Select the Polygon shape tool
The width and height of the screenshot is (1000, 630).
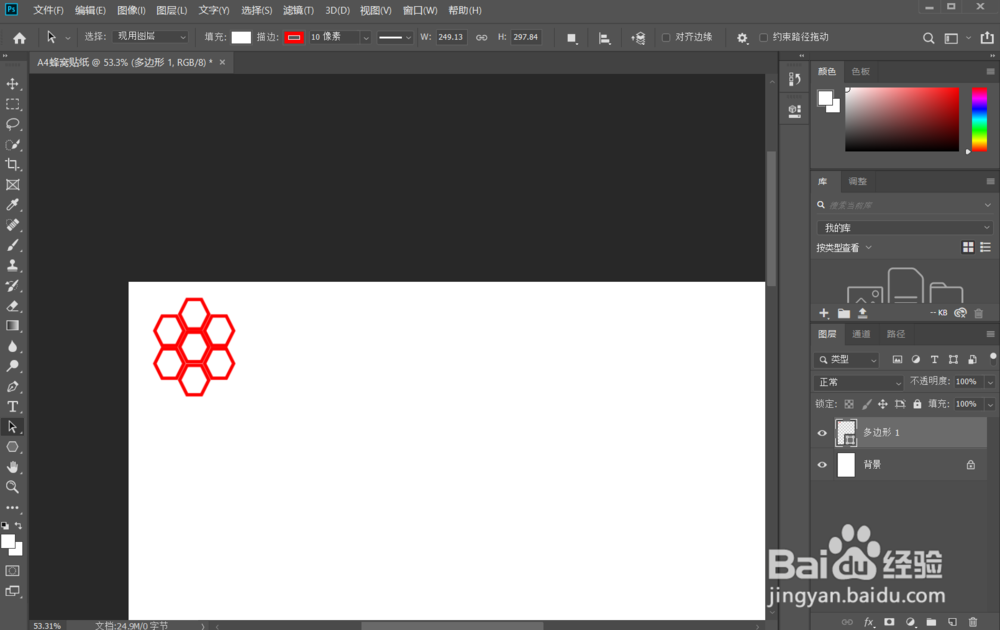coord(13,447)
